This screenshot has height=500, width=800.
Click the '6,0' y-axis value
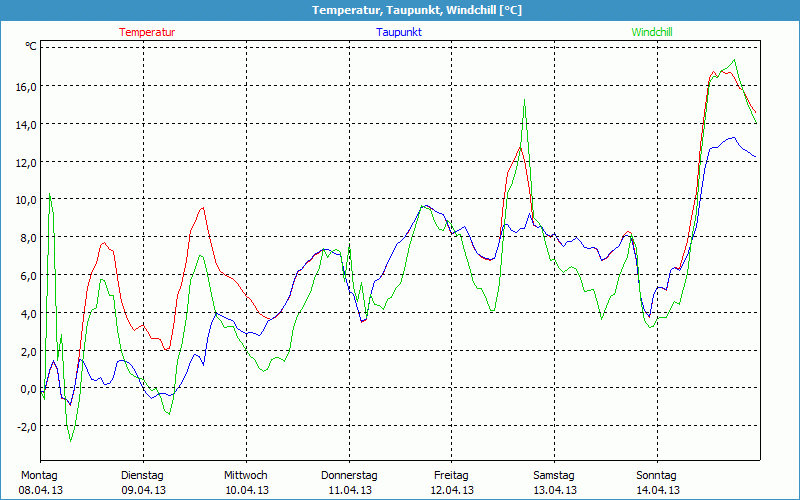[x=28, y=276]
